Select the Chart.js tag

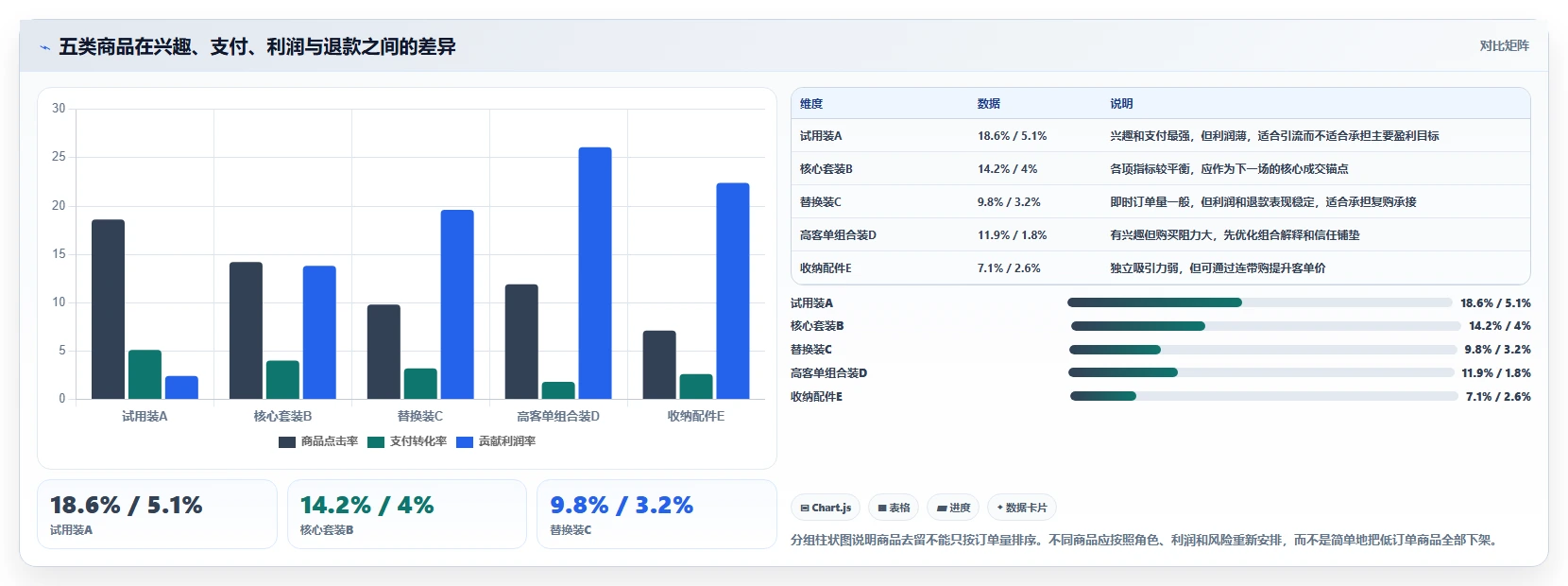pos(826,508)
